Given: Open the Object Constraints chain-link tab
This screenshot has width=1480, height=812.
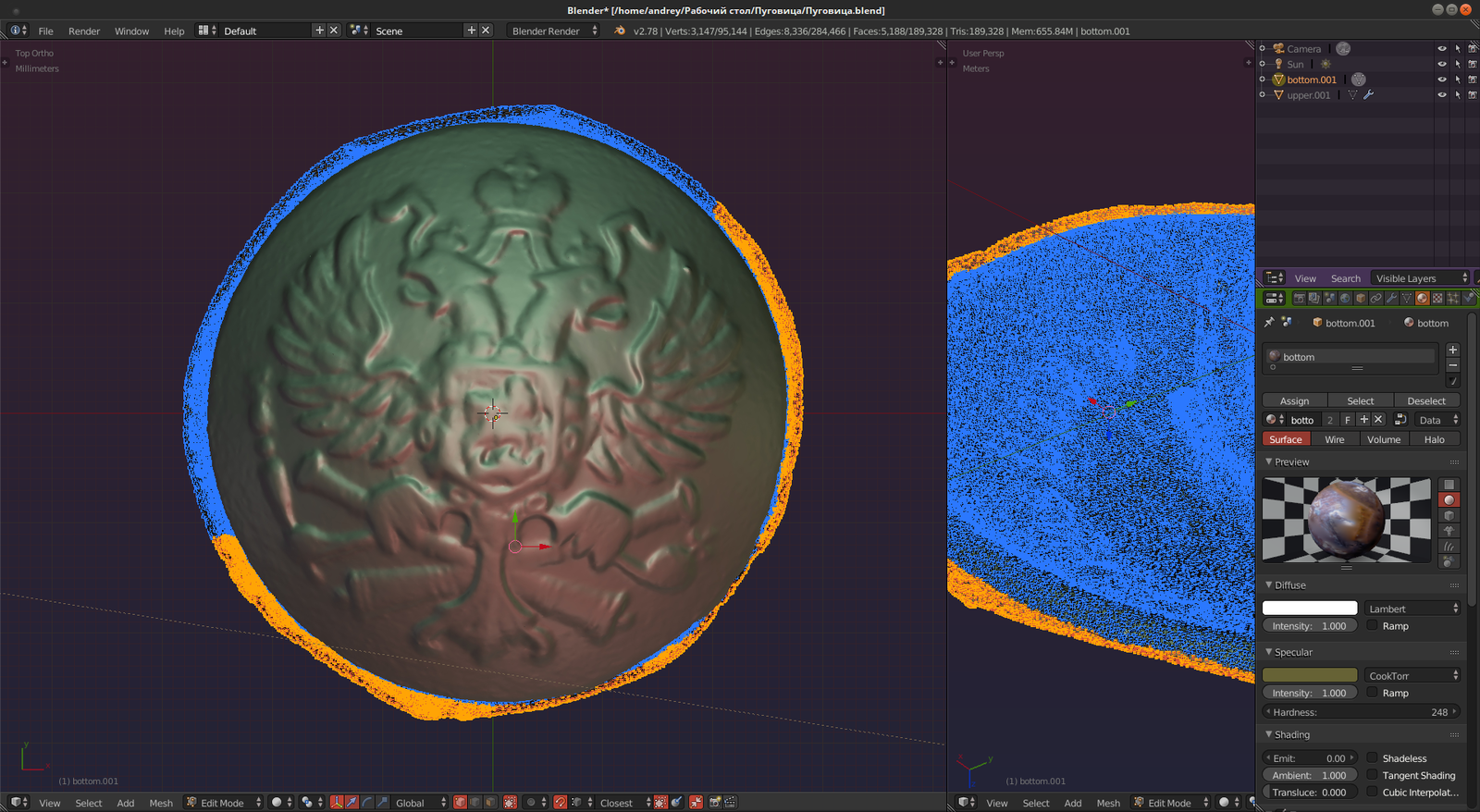Looking at the screenshot, I should pos(1375,298).
